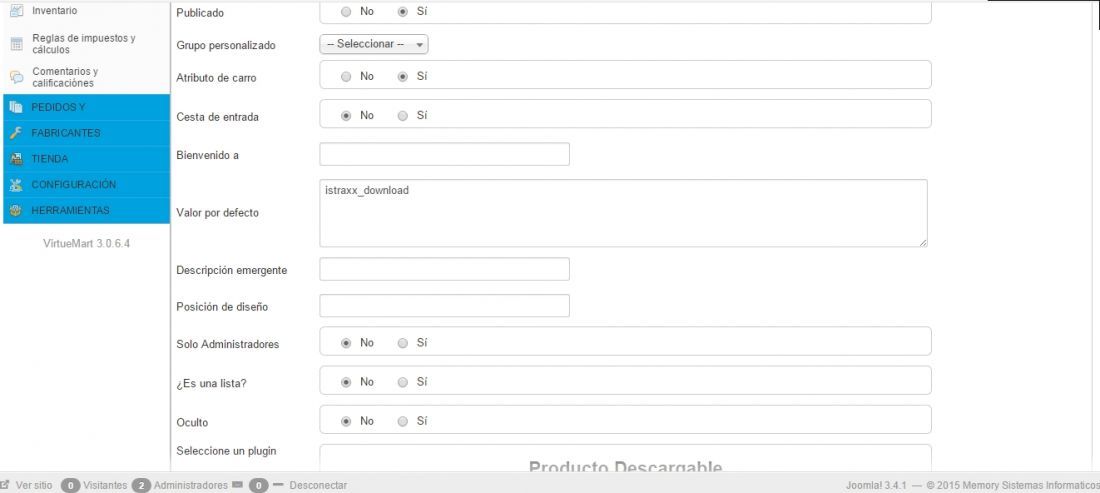Screen dimensions: 1100x493
Task: Click the PEDIDOS Y section icon
Action: point(17,107)
